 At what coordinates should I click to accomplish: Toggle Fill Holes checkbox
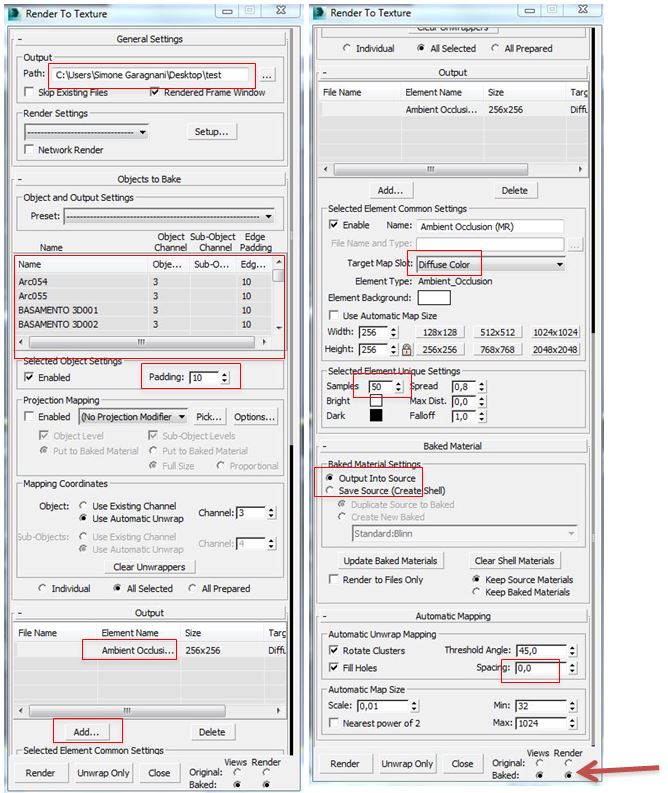(333, 668)
